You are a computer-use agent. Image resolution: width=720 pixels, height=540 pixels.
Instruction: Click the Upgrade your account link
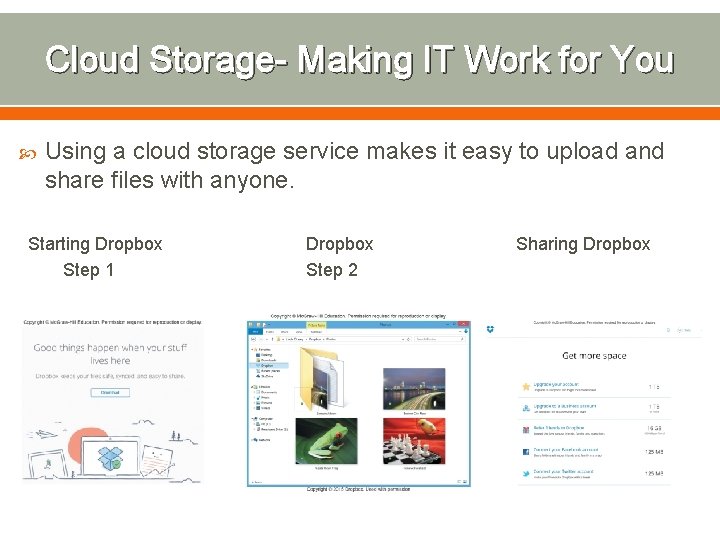coord(556,384)
